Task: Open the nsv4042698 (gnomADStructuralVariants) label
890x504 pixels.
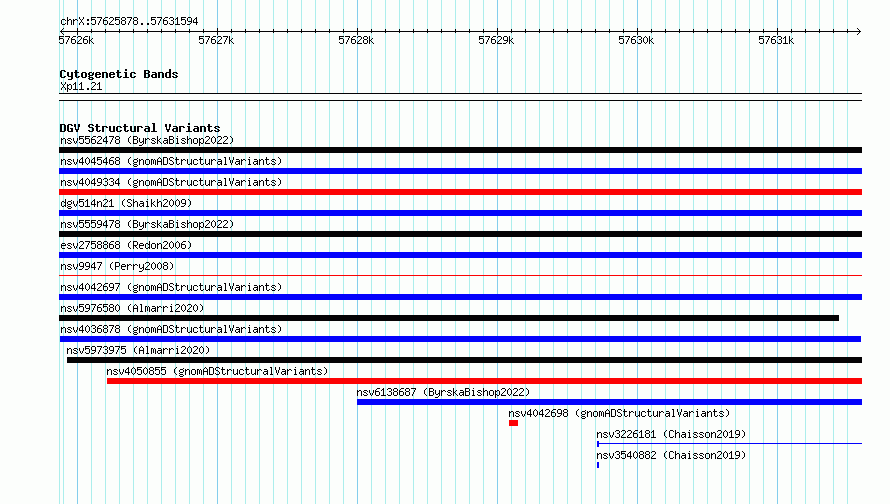Action: point(619,413)
